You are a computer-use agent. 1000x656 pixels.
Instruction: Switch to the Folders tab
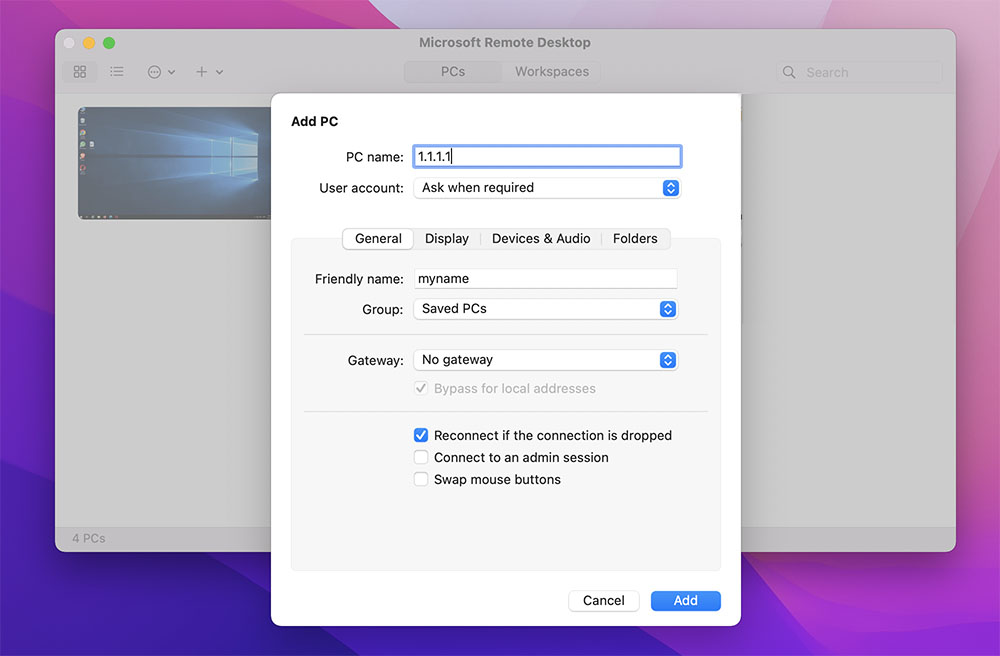coord(635,238)
